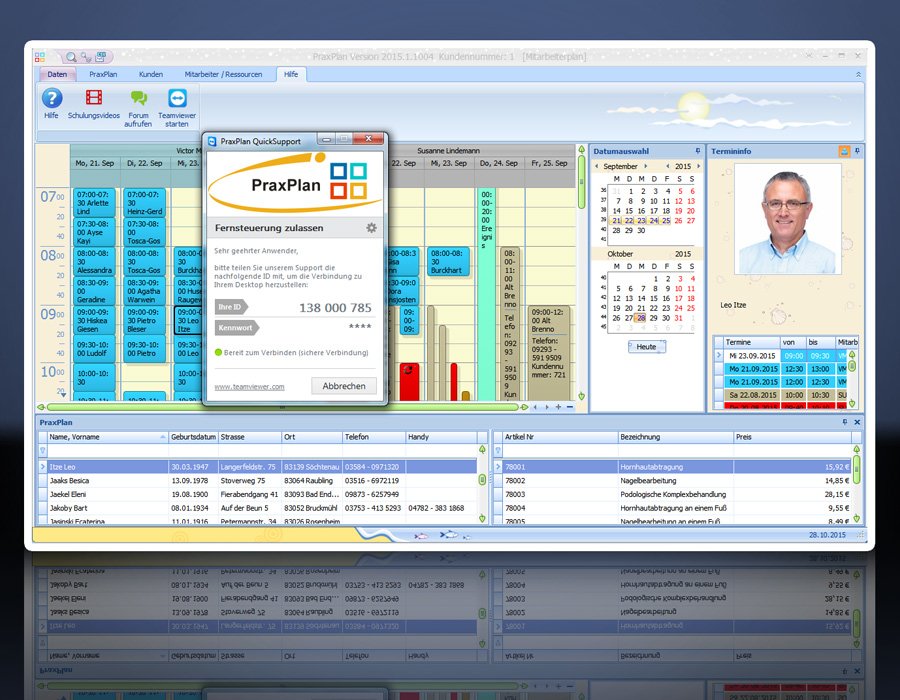This screenshot has width=900, height=700.
Task: Select appointment Sa 22.08.2015 row
Action: [x=782, y=395]
